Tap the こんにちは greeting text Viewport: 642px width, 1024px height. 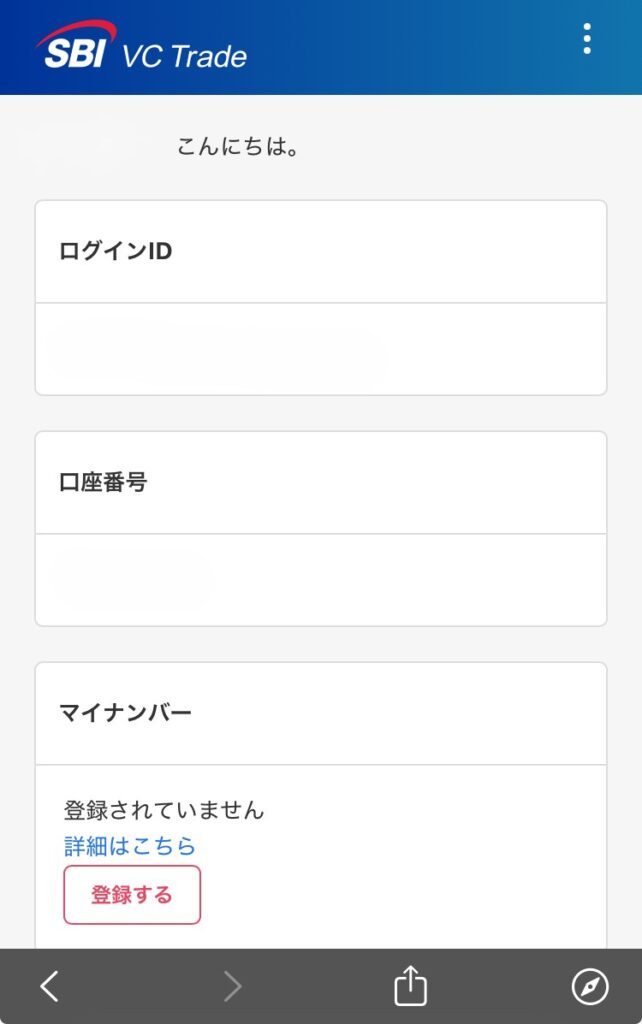click(x=239, y=147)
